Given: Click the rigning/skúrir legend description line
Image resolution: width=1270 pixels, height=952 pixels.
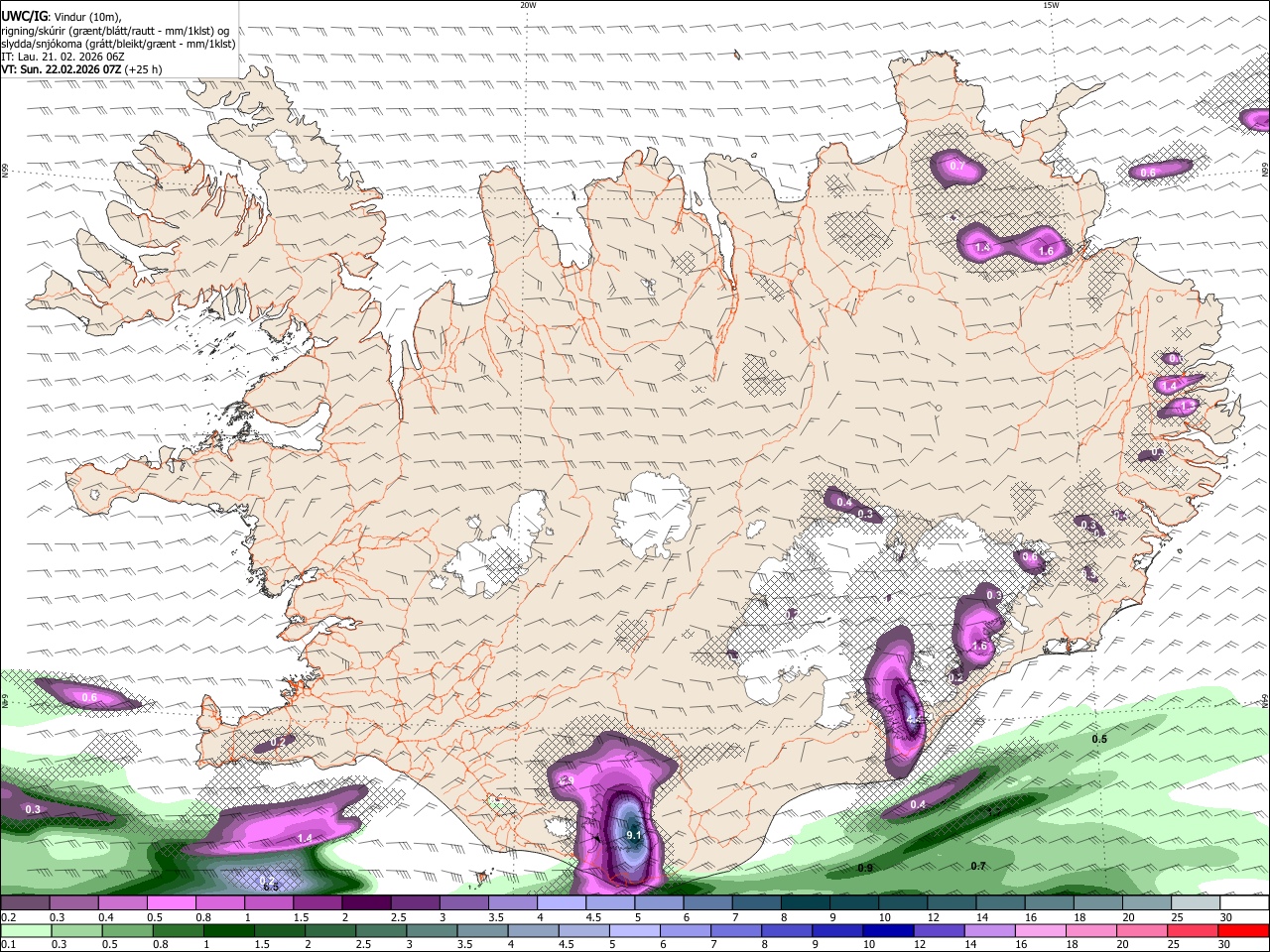Looking at the screenshot, I should [x=115, y=31].
